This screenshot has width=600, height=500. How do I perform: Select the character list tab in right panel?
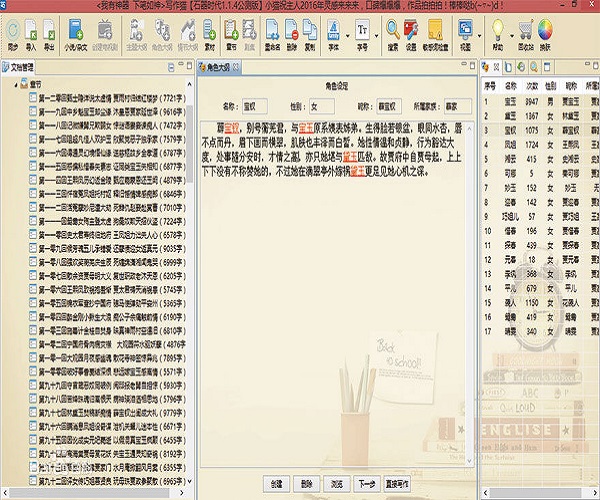pos(485,67)
